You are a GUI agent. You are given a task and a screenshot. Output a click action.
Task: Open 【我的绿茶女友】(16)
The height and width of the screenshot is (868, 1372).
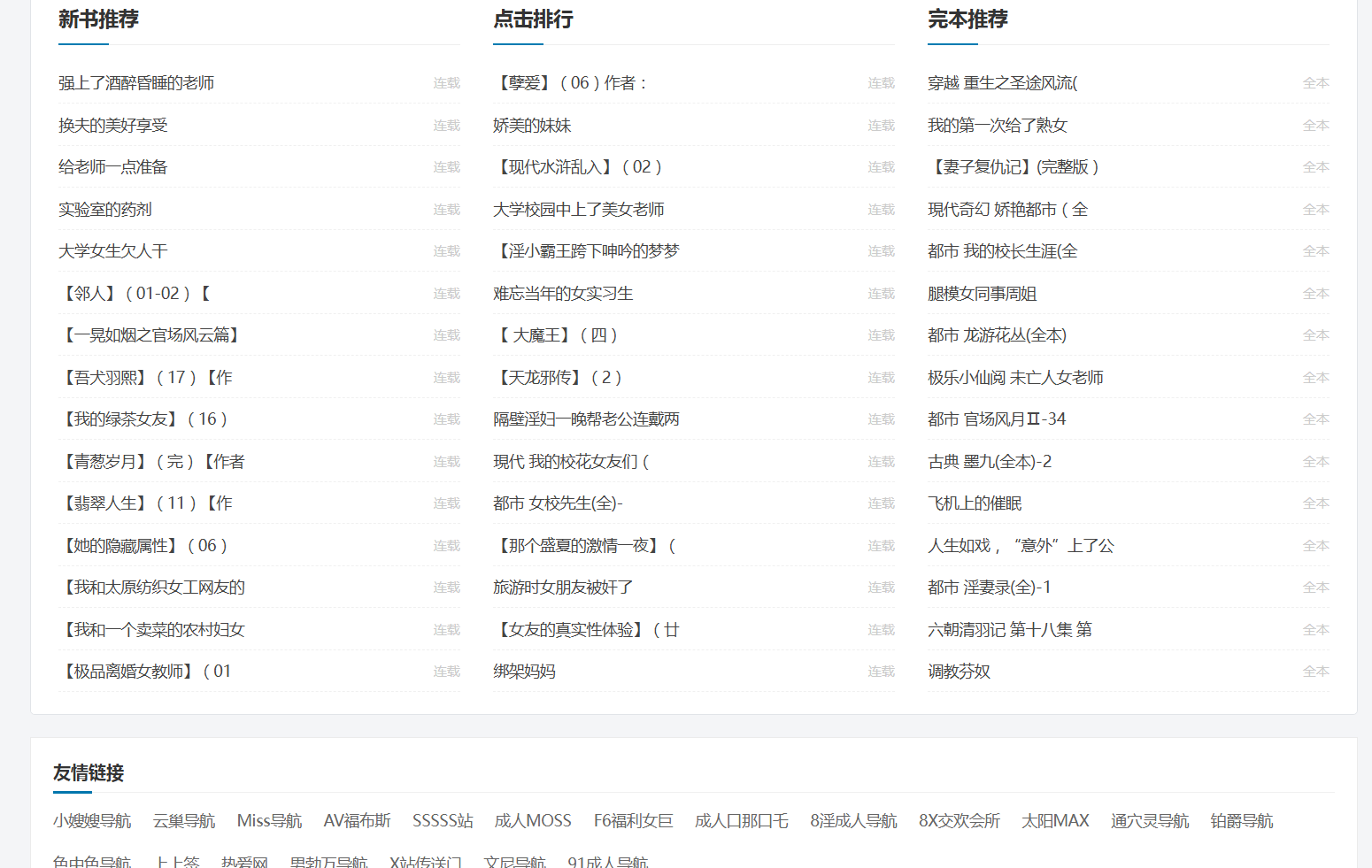[143, 419]
